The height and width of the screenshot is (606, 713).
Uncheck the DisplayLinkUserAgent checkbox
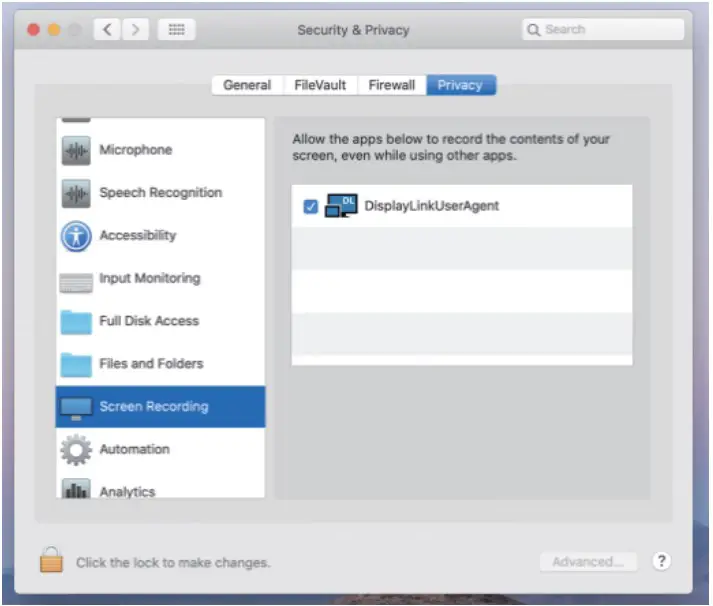tap(311, 206)
